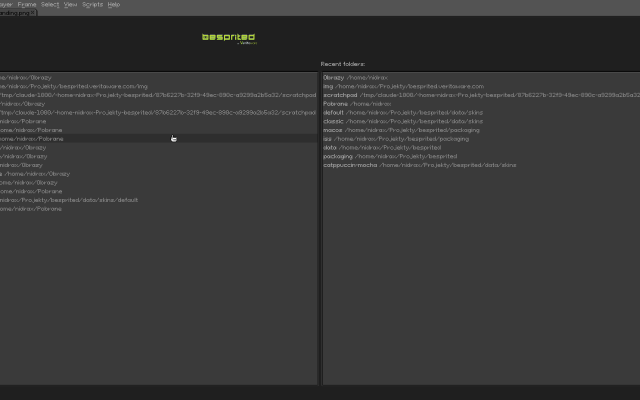Image resolution: width=640 pixels, height=400 pixels.
Task: Open the View menu
Action: pos(70,4)
